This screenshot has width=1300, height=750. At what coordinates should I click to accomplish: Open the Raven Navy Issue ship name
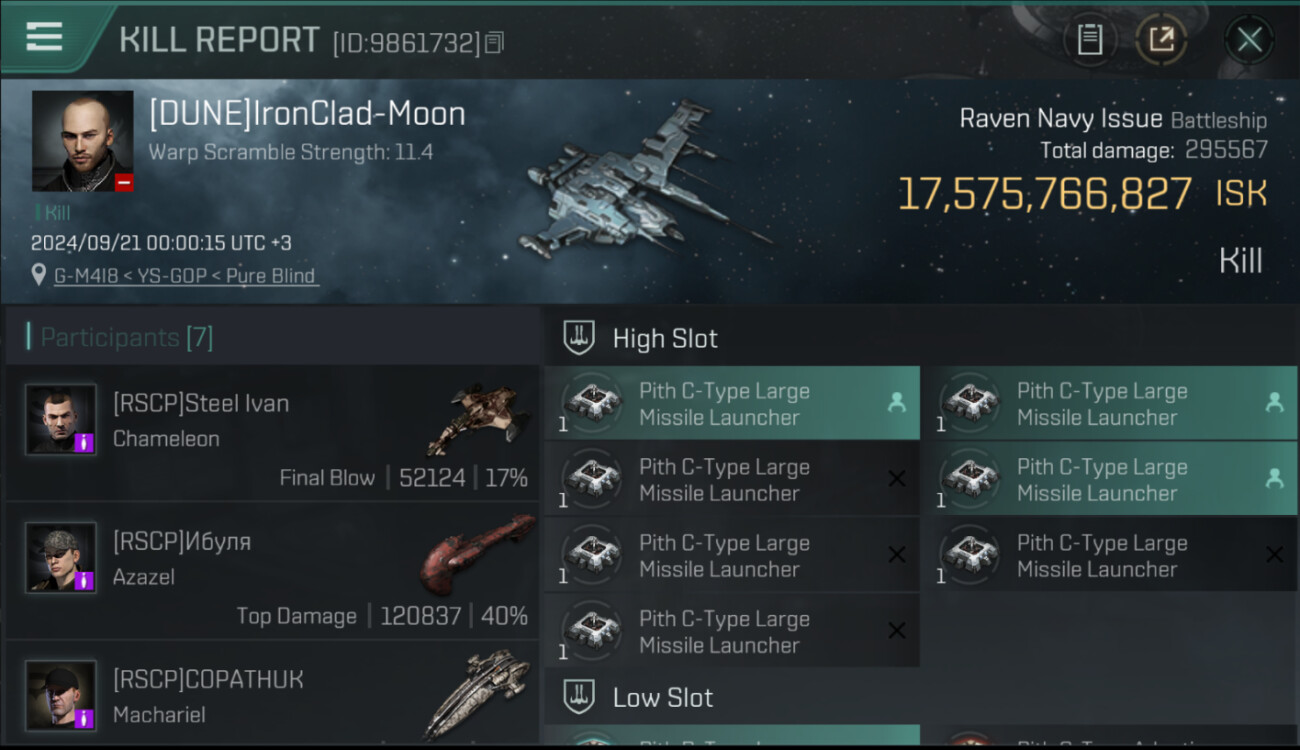tap(1060, 119)
